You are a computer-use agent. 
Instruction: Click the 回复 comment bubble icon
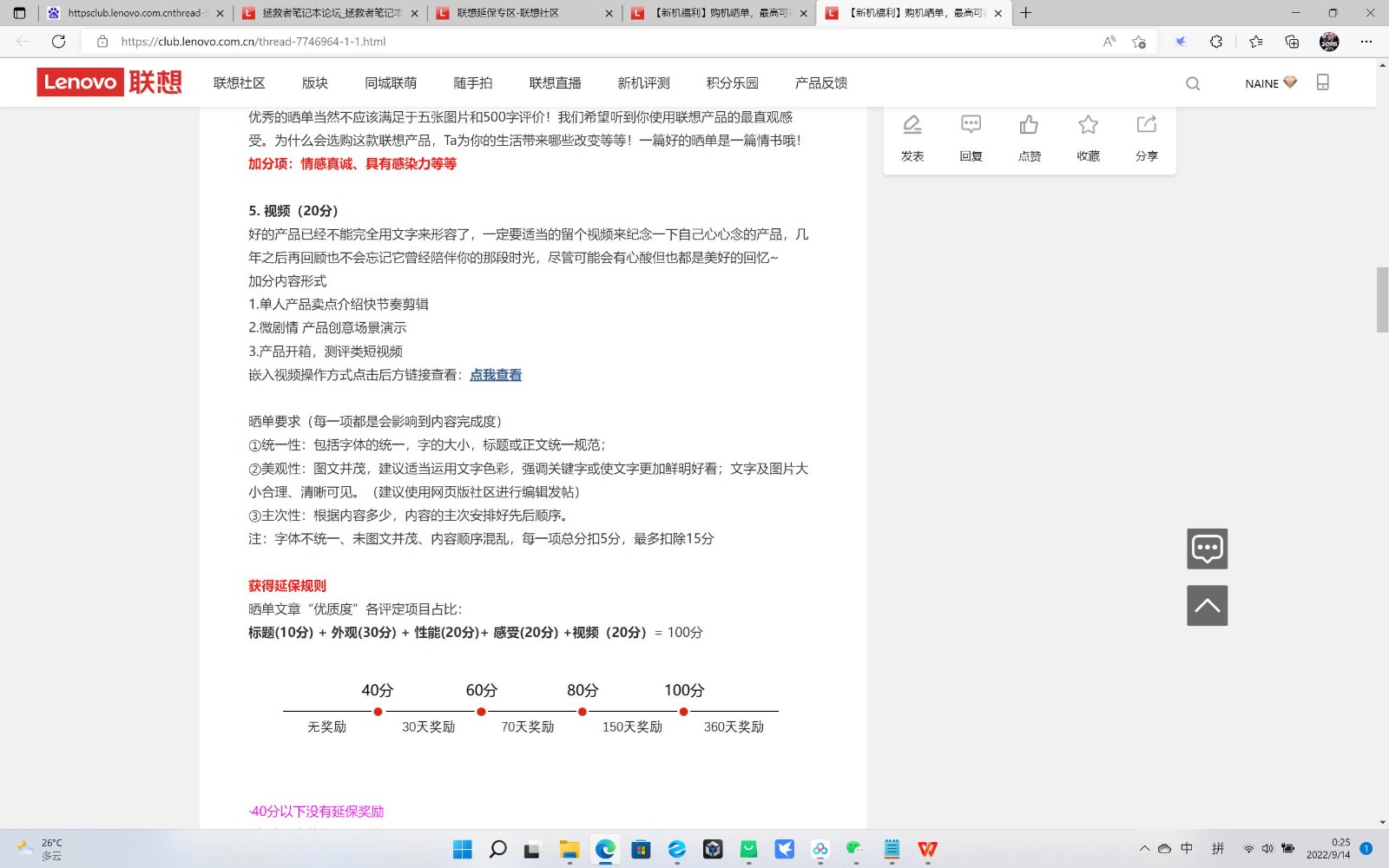[971, 125]
